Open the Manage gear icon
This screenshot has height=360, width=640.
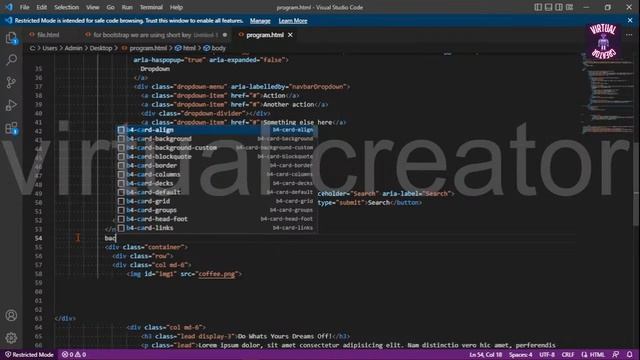pos(11,338)
